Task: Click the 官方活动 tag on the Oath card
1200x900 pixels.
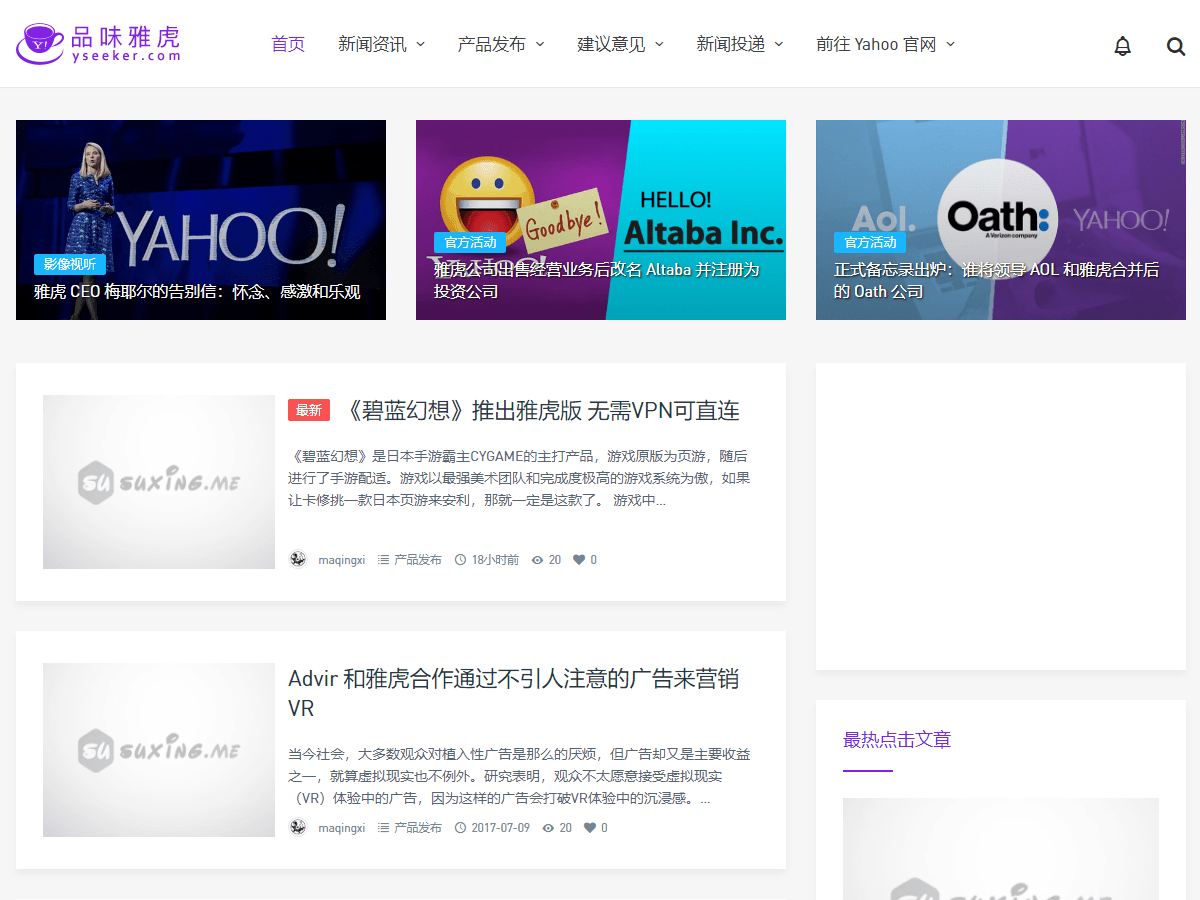Action: pyautogui.click(x=870, y=242)
